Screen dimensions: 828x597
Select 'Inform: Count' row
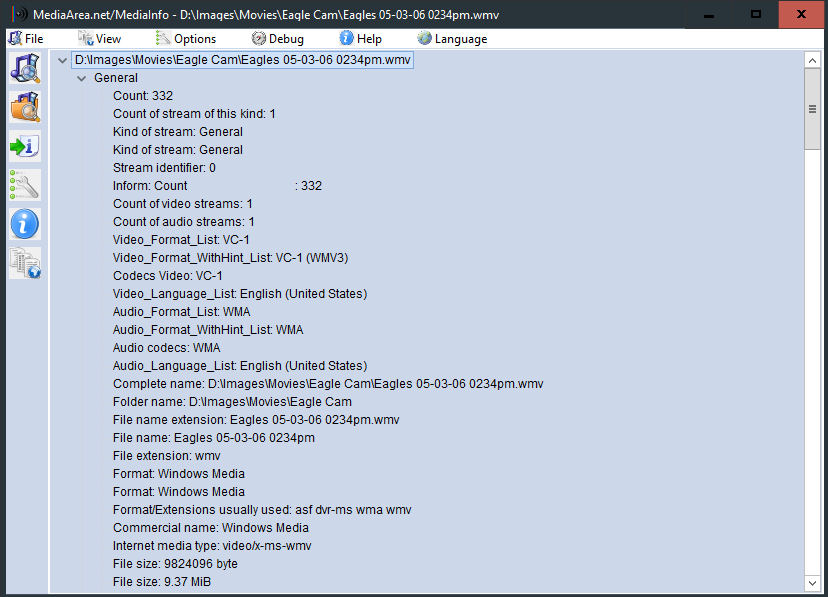218,185
